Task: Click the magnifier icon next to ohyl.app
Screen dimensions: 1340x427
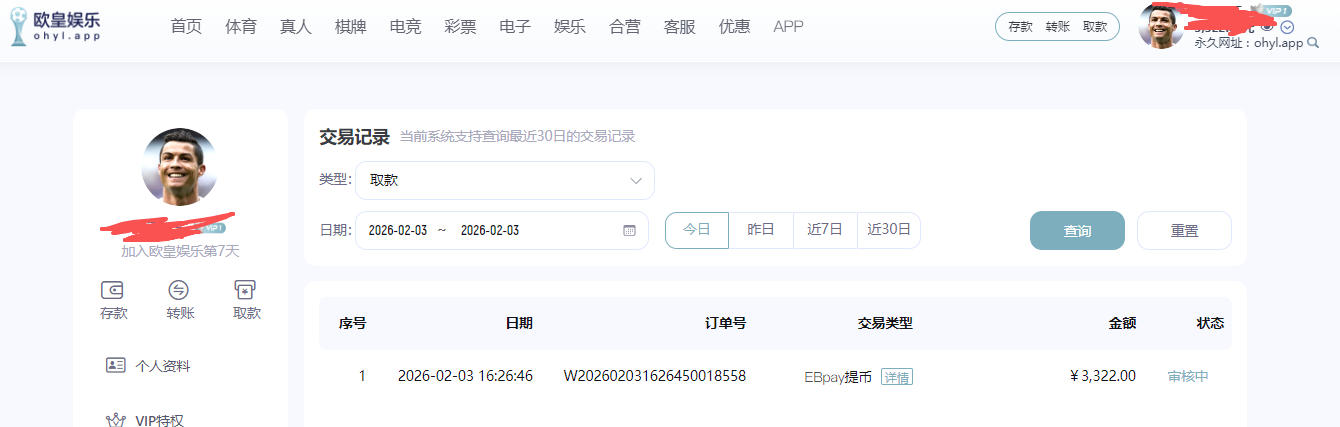Action: click(1313, 43)
